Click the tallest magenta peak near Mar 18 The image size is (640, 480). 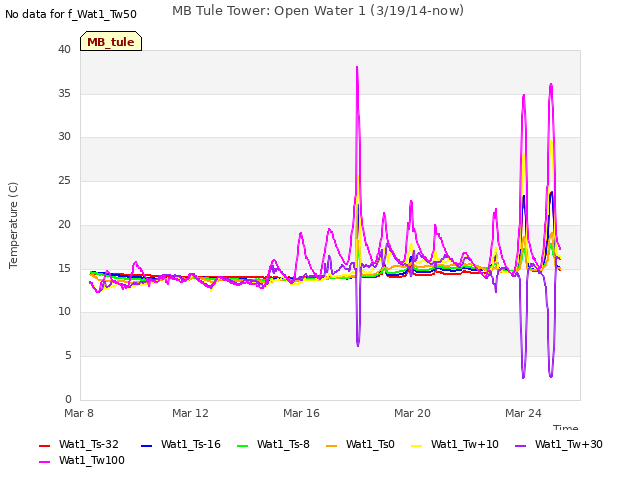[x=357, y=67]
